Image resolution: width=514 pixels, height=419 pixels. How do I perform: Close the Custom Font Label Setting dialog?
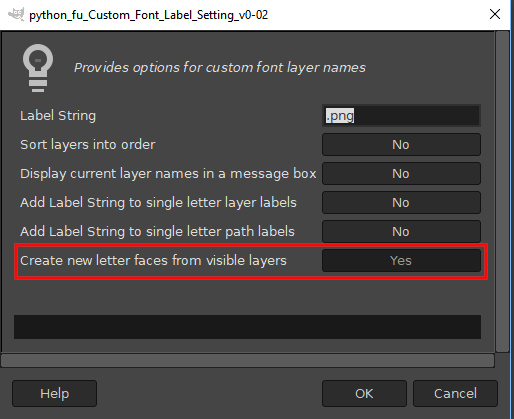click(x=495, y=14)
